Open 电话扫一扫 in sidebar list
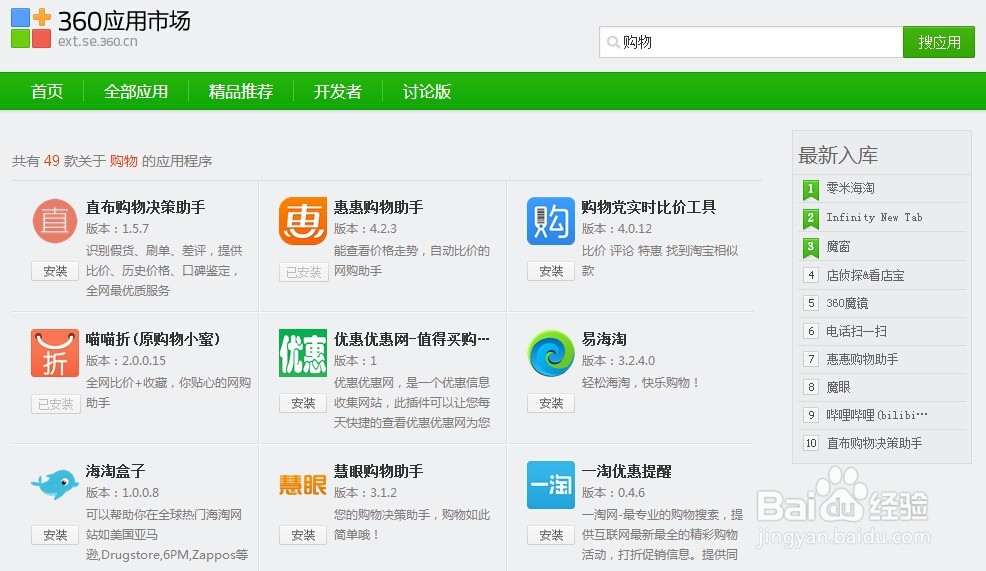The image size is (986, 571). click(856, 331)
